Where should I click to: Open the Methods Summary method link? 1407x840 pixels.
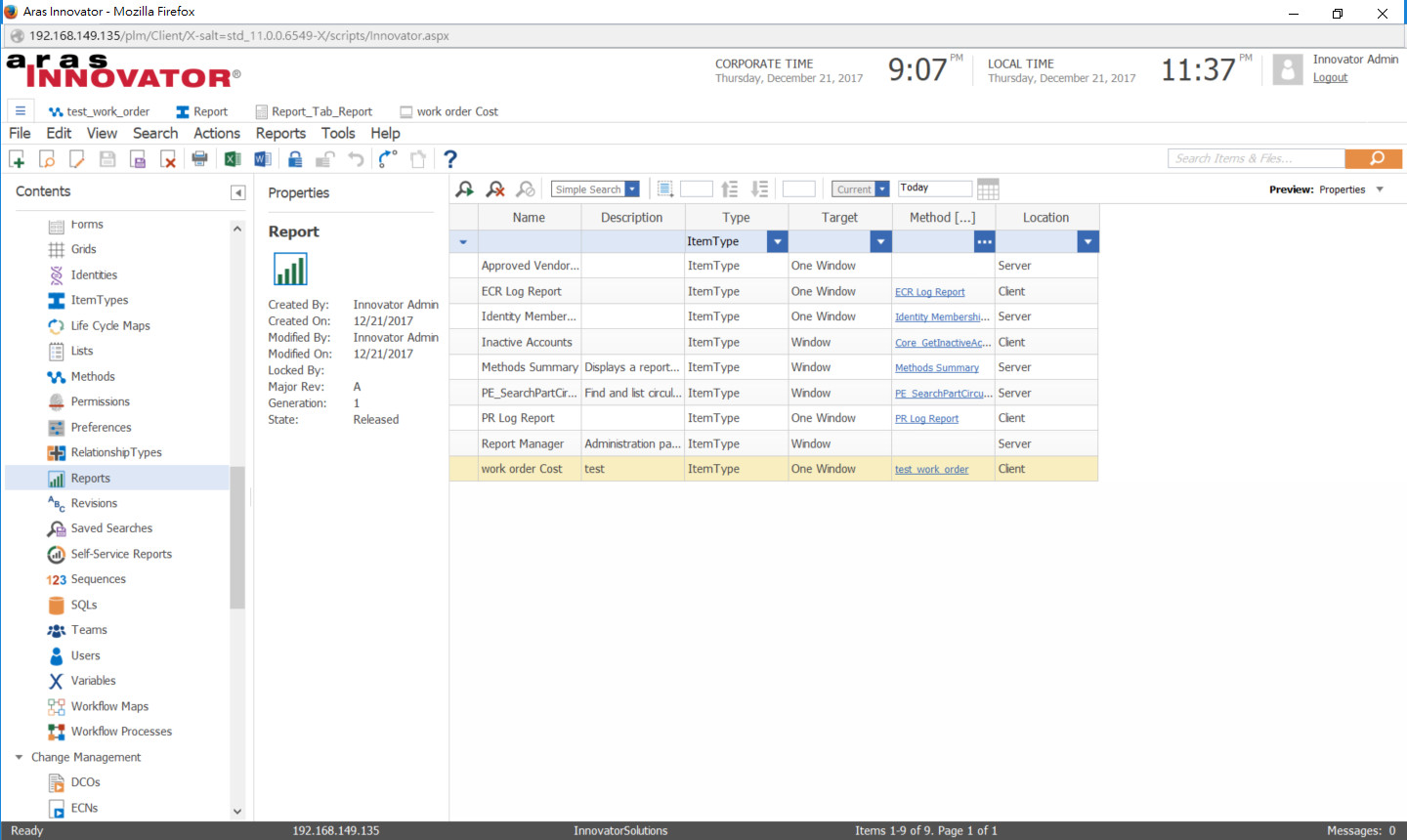click(x=936, y=368)
